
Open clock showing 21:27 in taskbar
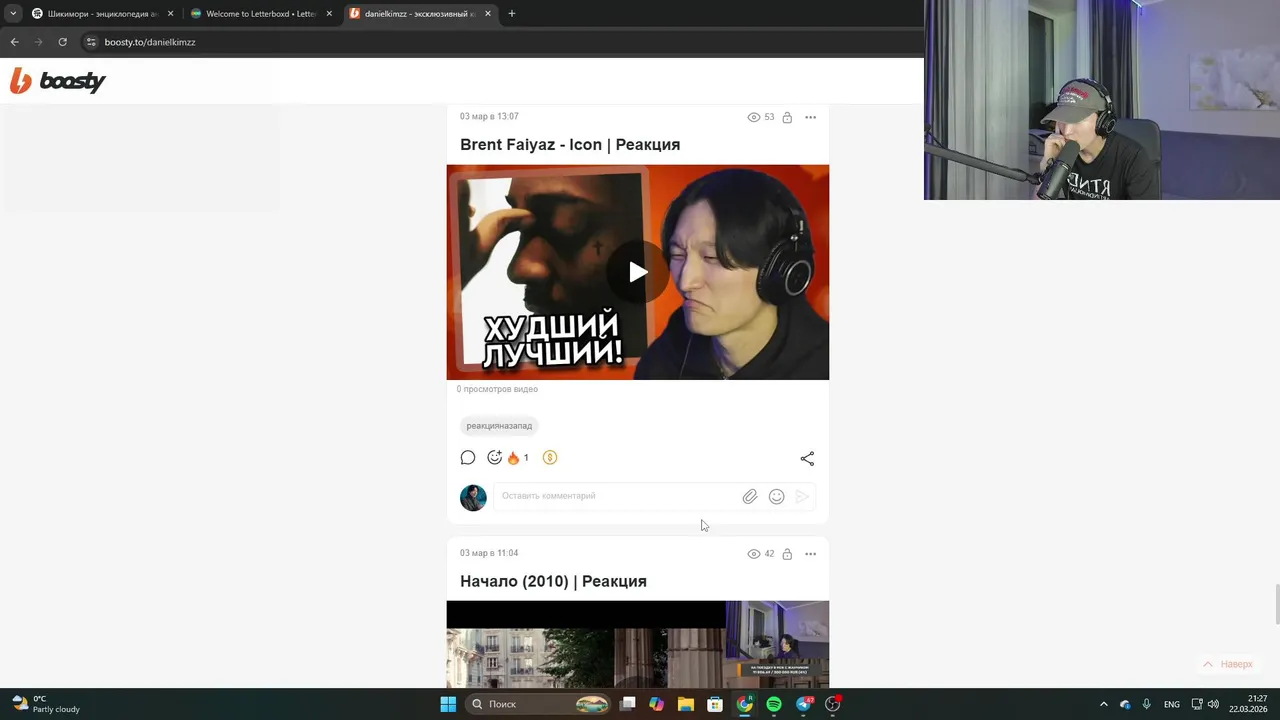1248,704
